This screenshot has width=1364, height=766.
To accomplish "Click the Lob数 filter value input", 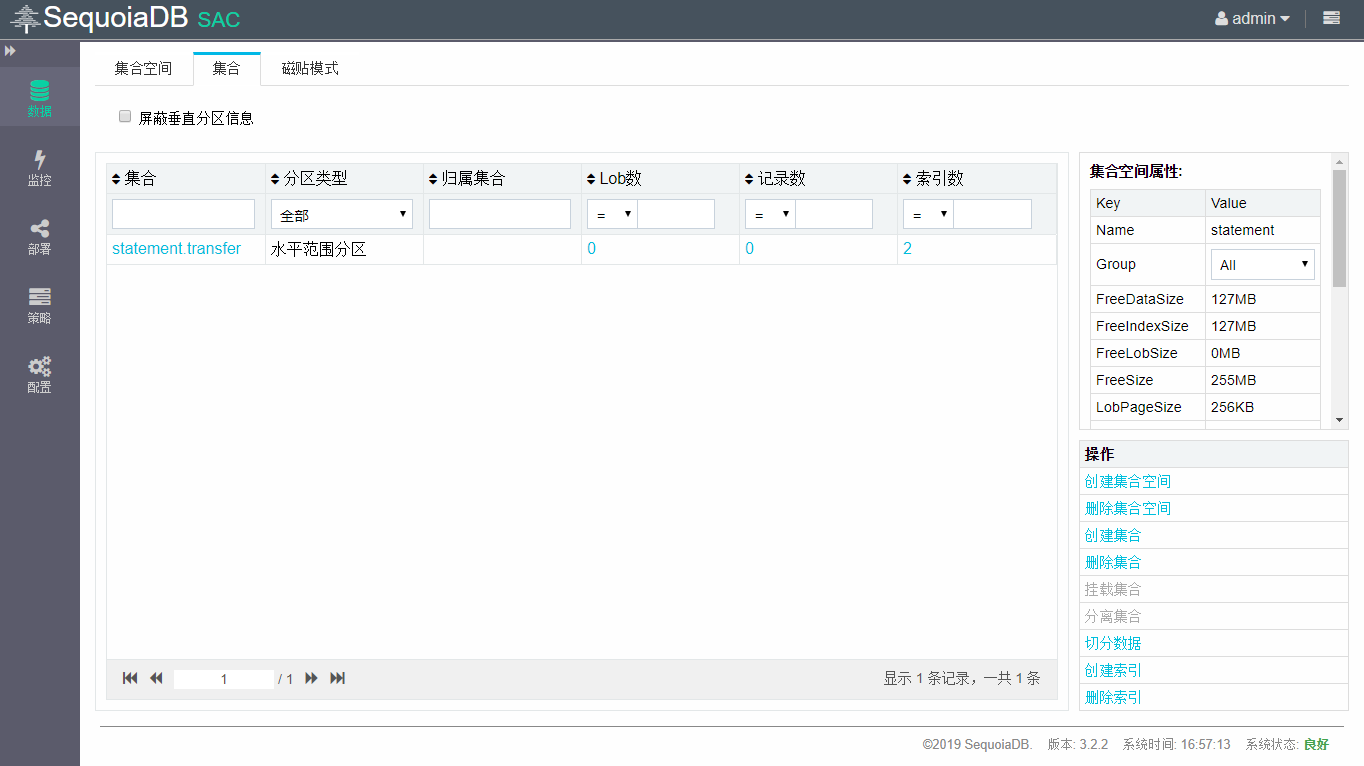I will tap(676, 214).
